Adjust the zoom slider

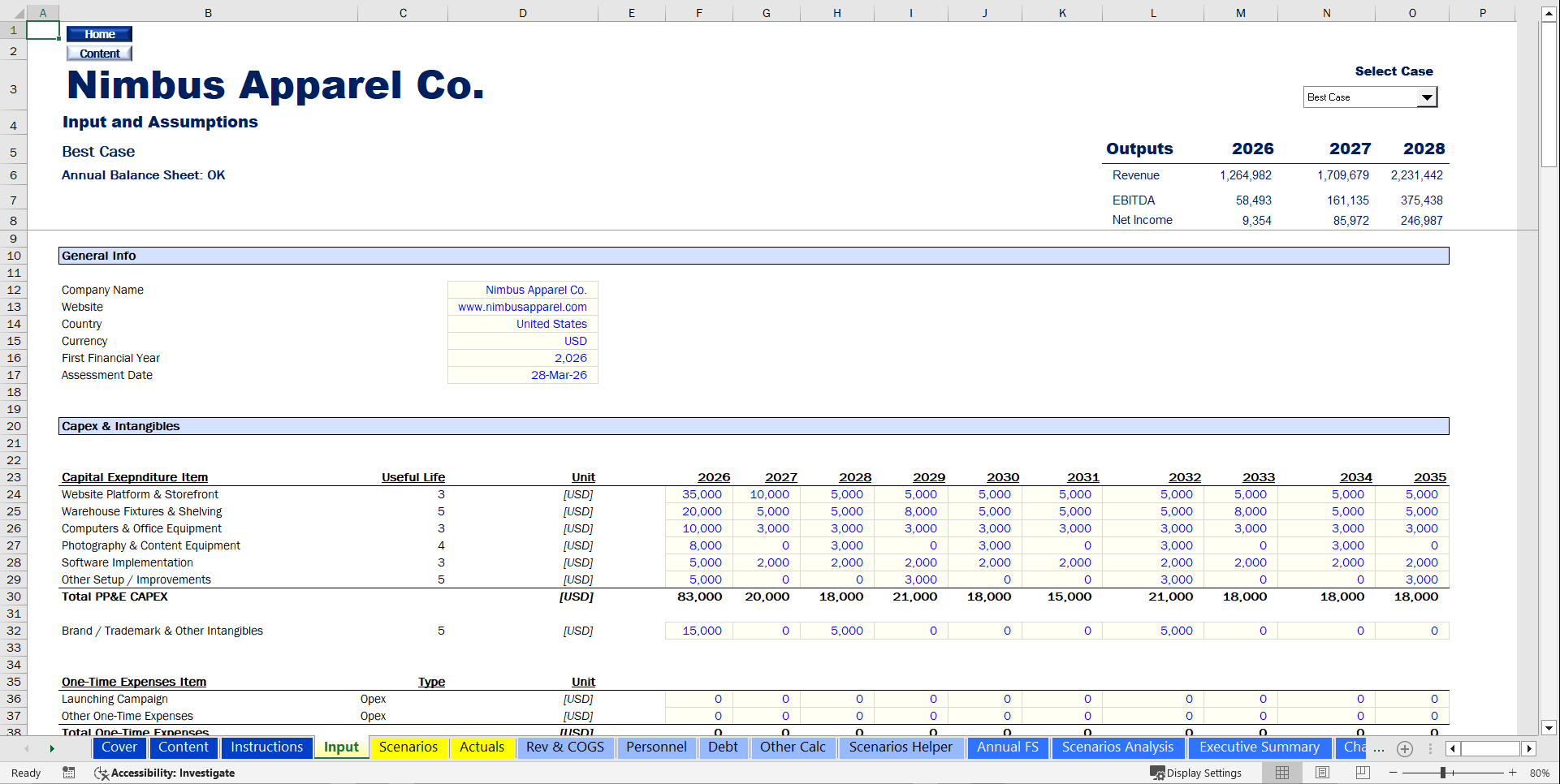coord(1445,773)
